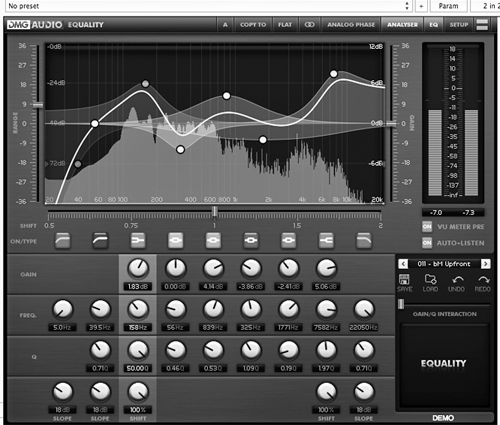Click the host plus button
Screen dimensions: 500x425
[x=421, y=6]
